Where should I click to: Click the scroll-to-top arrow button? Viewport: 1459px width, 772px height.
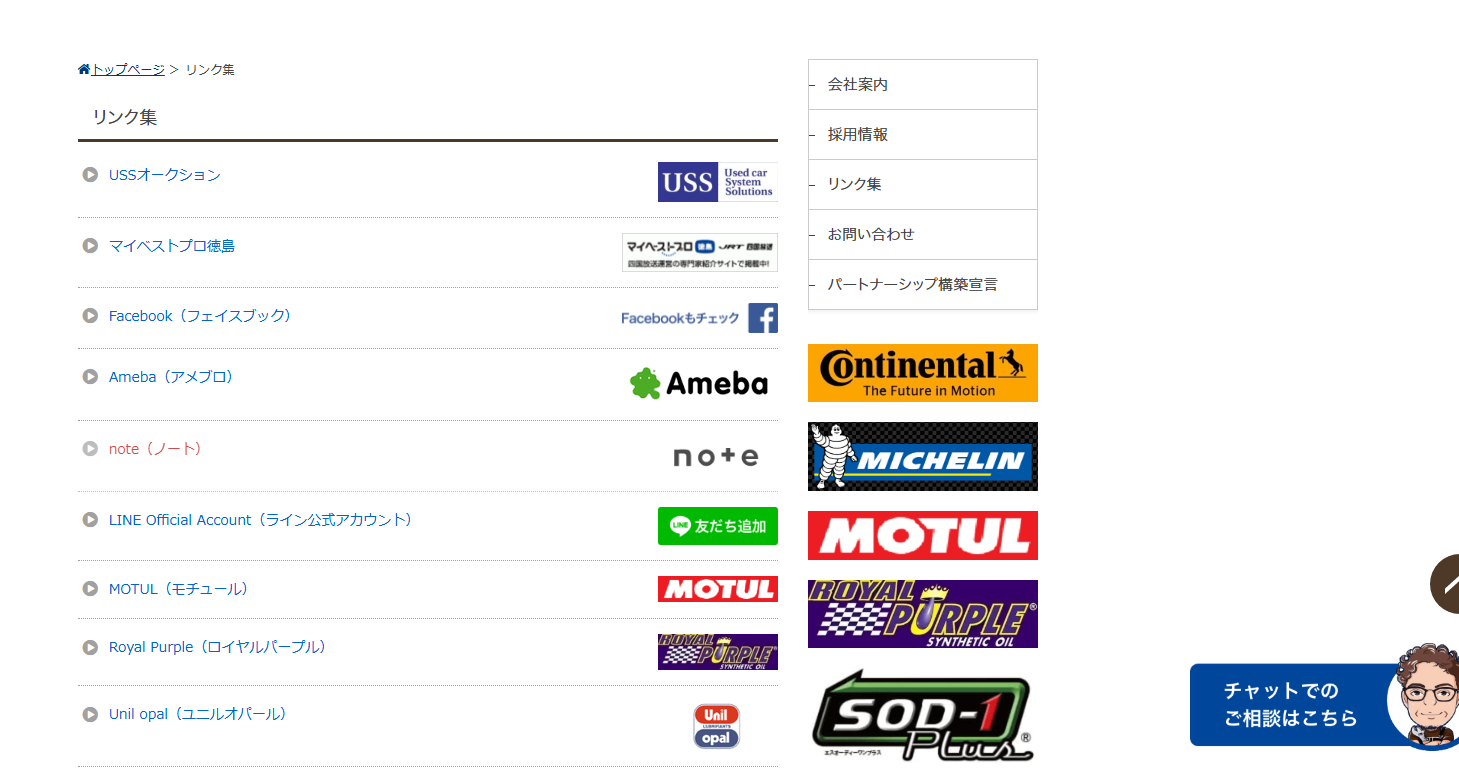(1447, 584)
